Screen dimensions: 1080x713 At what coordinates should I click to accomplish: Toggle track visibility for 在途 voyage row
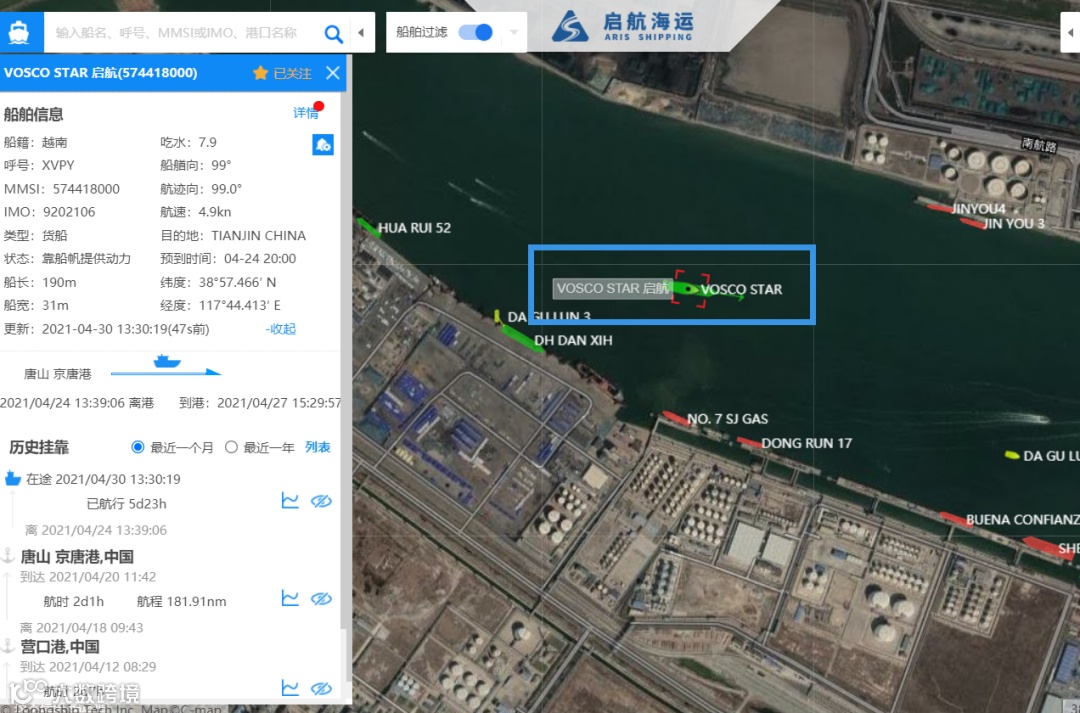pyautogui.click(x=321, y=501)
